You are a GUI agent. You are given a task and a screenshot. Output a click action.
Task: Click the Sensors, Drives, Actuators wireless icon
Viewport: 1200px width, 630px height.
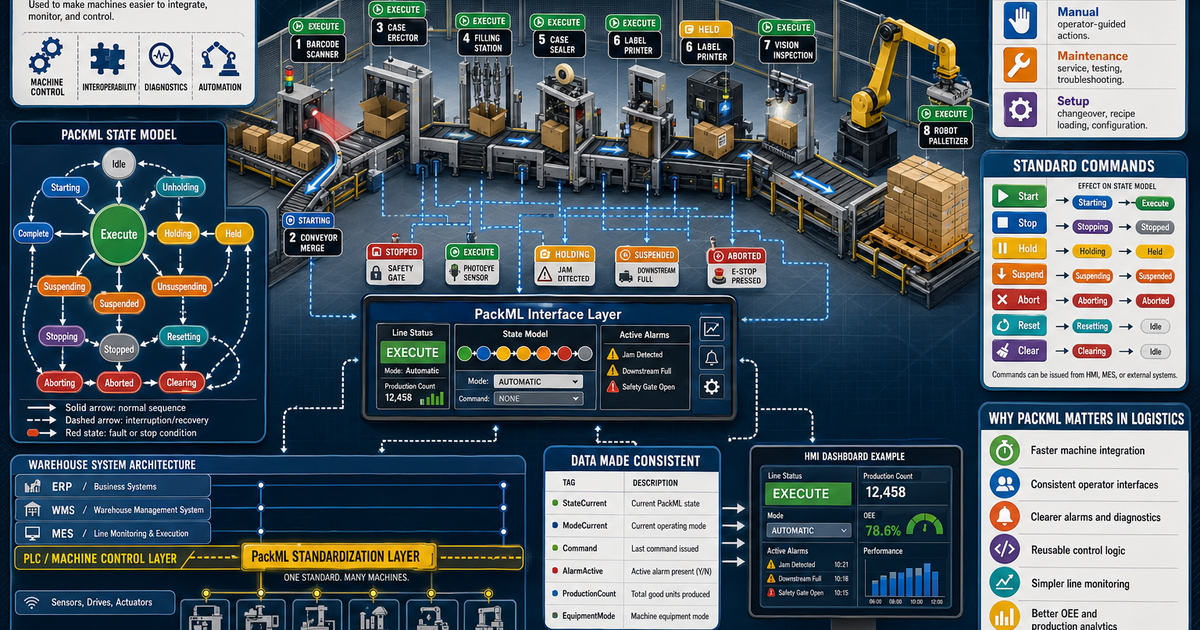pyautogui.click(x=32, y=603)
